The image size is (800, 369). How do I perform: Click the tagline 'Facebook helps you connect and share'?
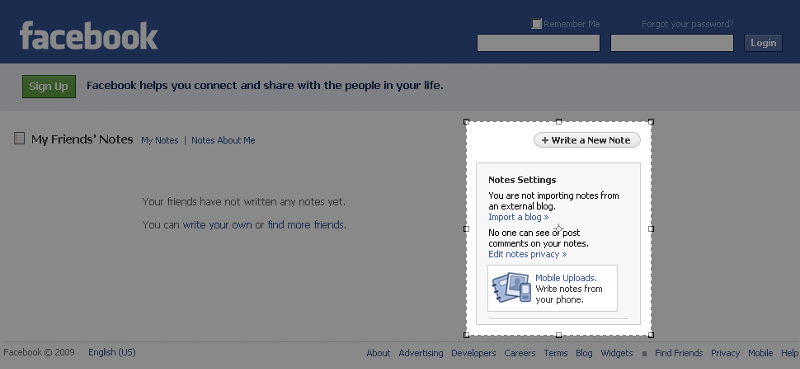tap(265, 86)
